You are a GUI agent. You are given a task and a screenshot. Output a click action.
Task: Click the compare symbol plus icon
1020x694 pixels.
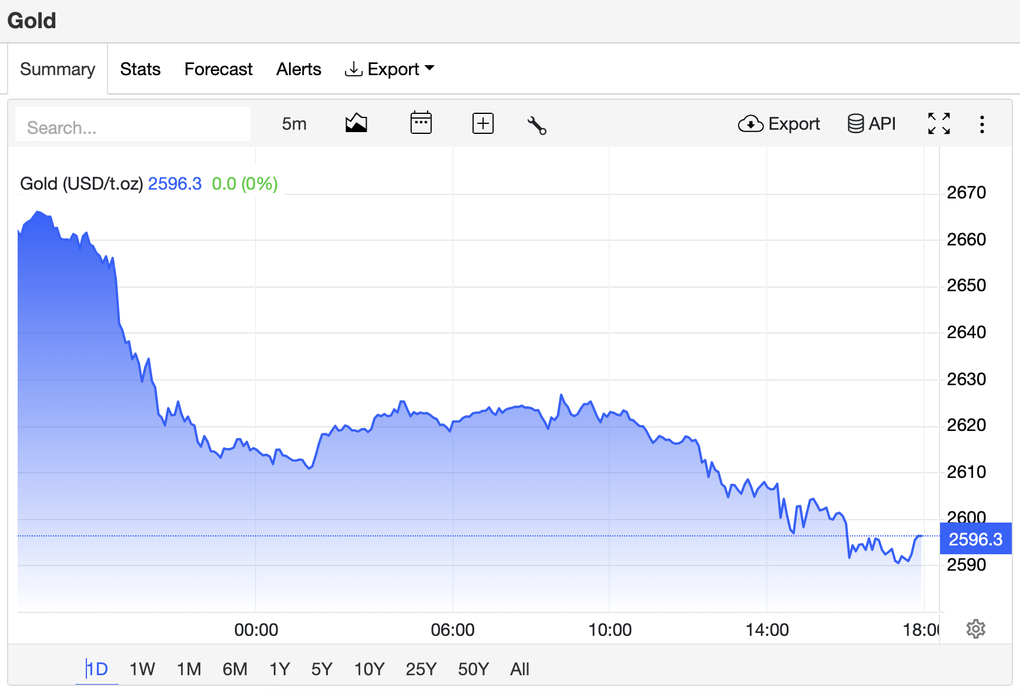[x=482, y=123]
